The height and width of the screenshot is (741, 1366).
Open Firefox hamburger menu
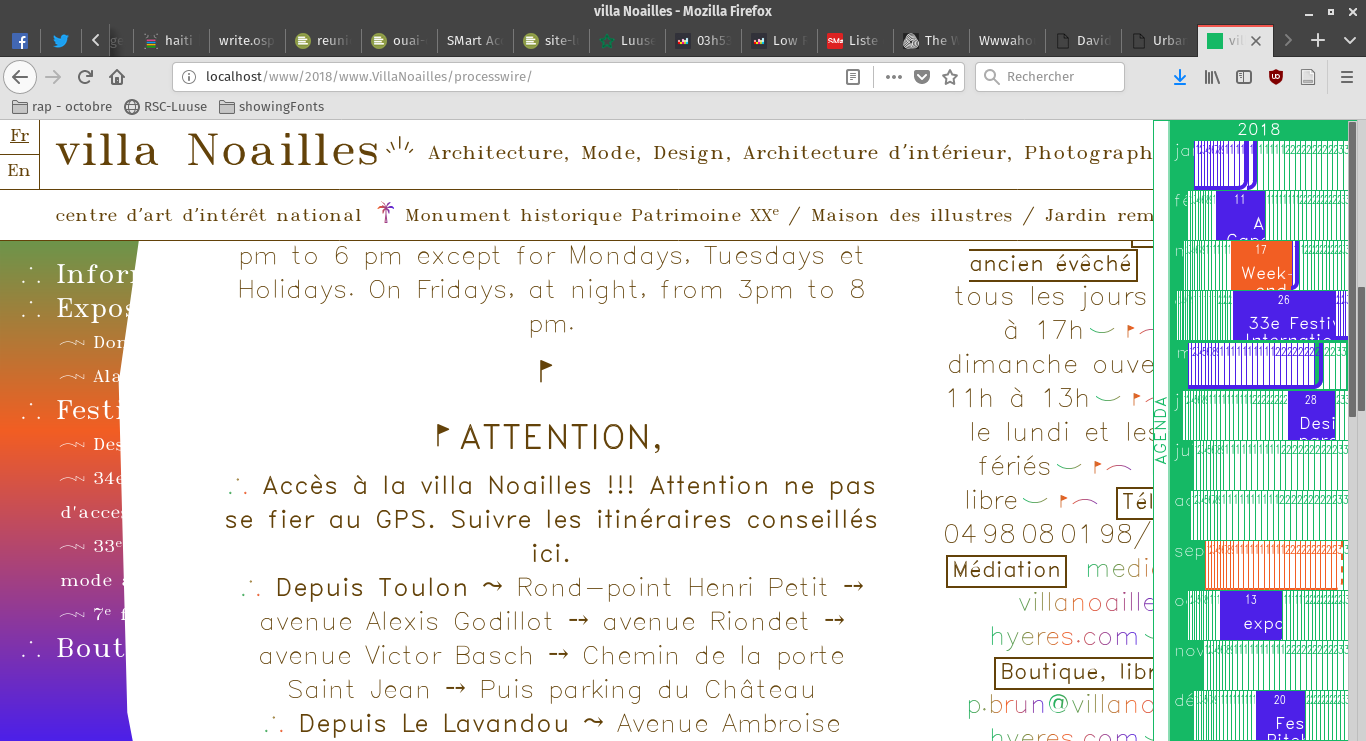pos(1347,77)
